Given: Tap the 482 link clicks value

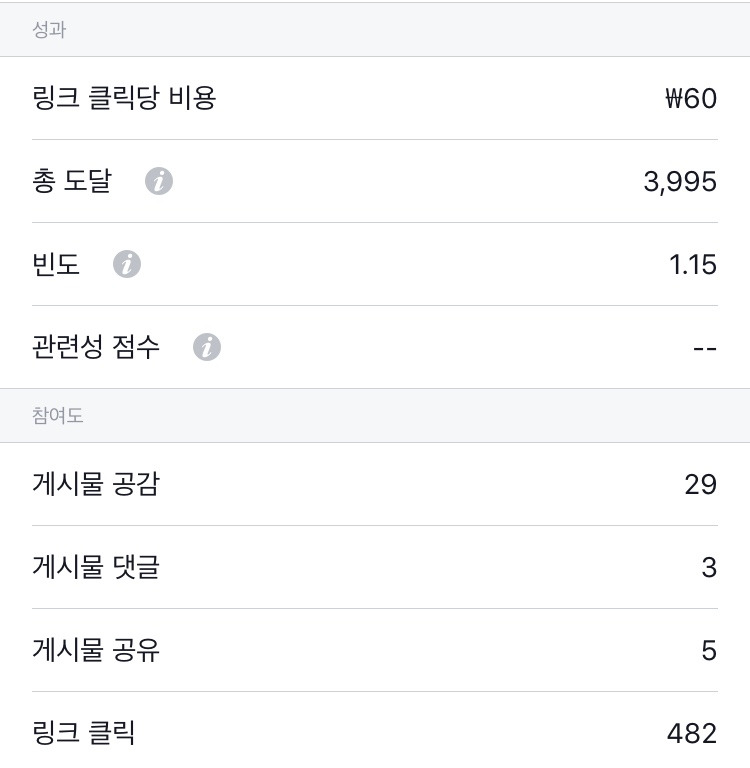Looking at the screenshot, I should [x=692, y=734].
